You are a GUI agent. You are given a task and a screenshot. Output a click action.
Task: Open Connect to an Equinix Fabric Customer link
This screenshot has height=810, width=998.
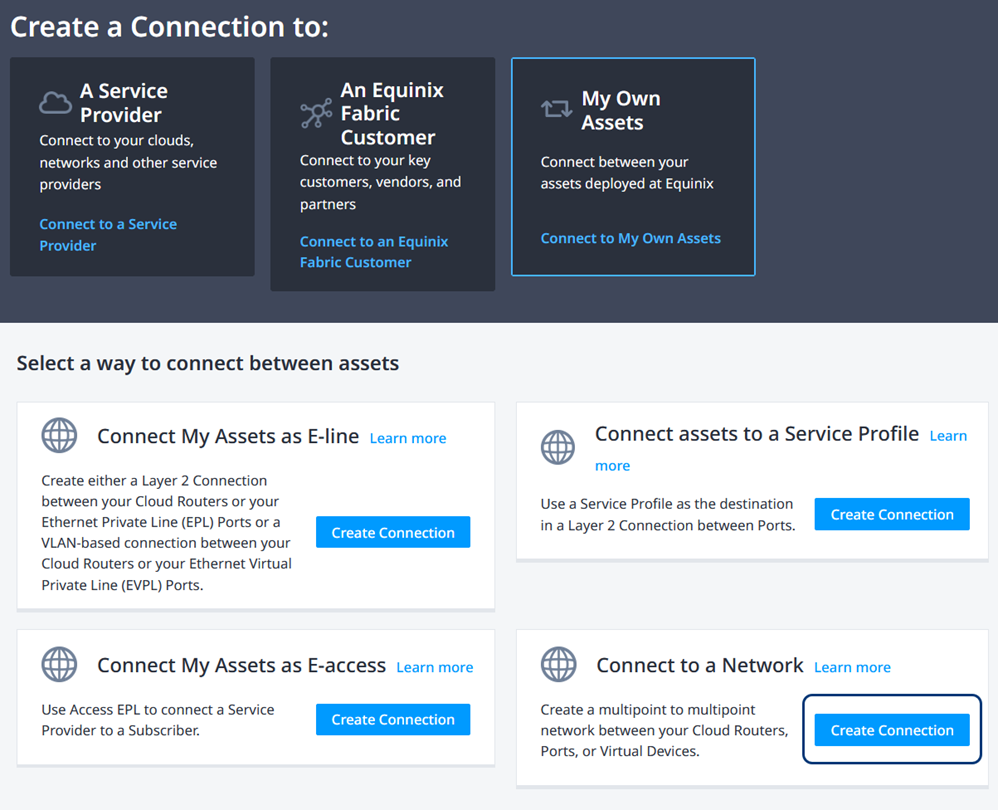373,252
